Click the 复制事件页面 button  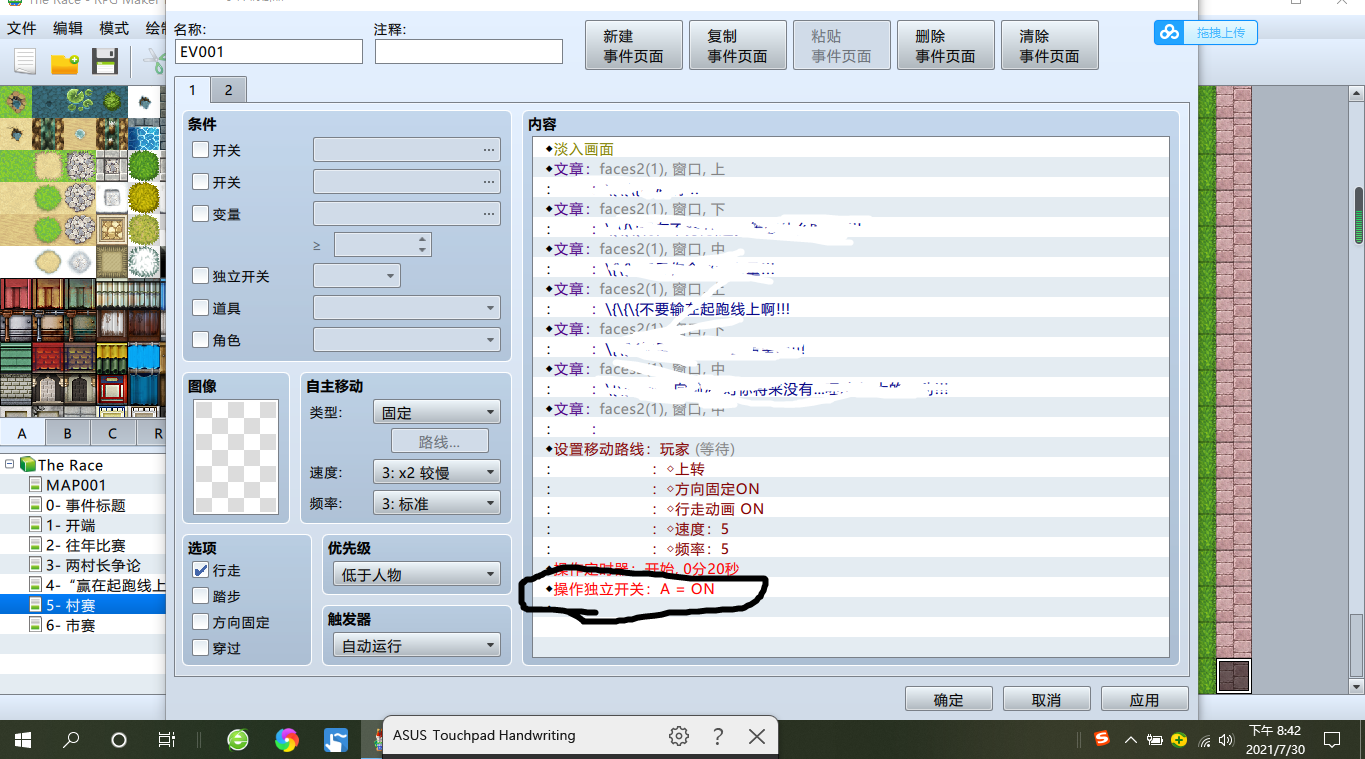click(x=738, y=46)
